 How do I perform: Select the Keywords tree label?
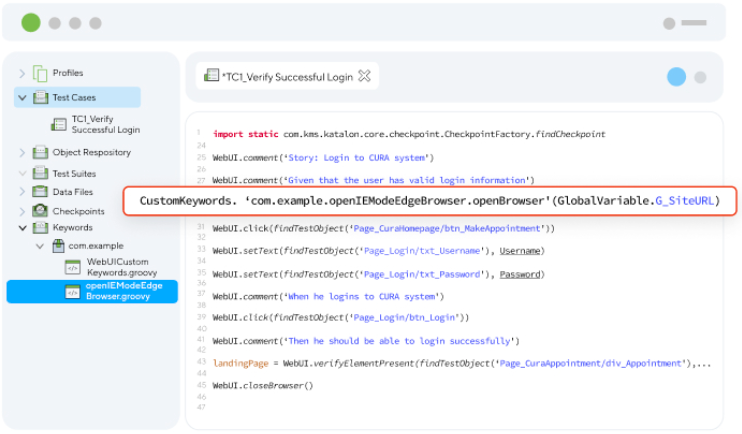tap(72, 228)
